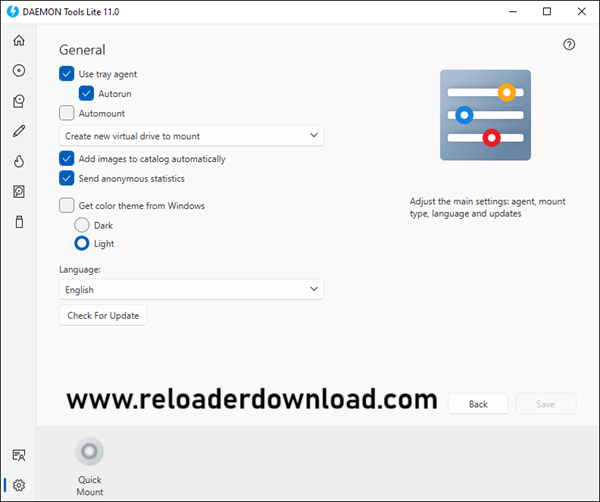Uncheck the Autorun checkbox

click(86, 93)
